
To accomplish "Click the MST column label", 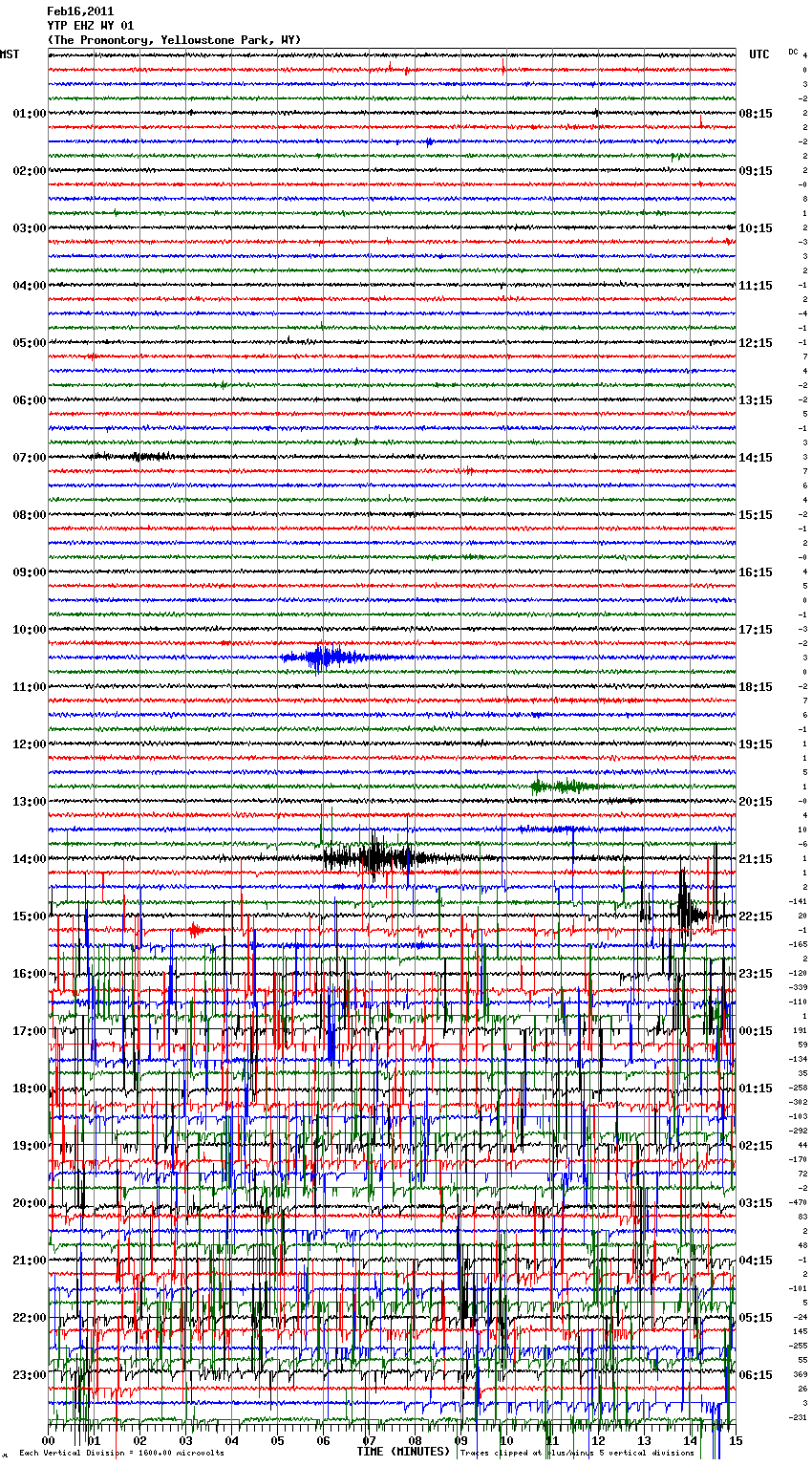I will (10, 54).
